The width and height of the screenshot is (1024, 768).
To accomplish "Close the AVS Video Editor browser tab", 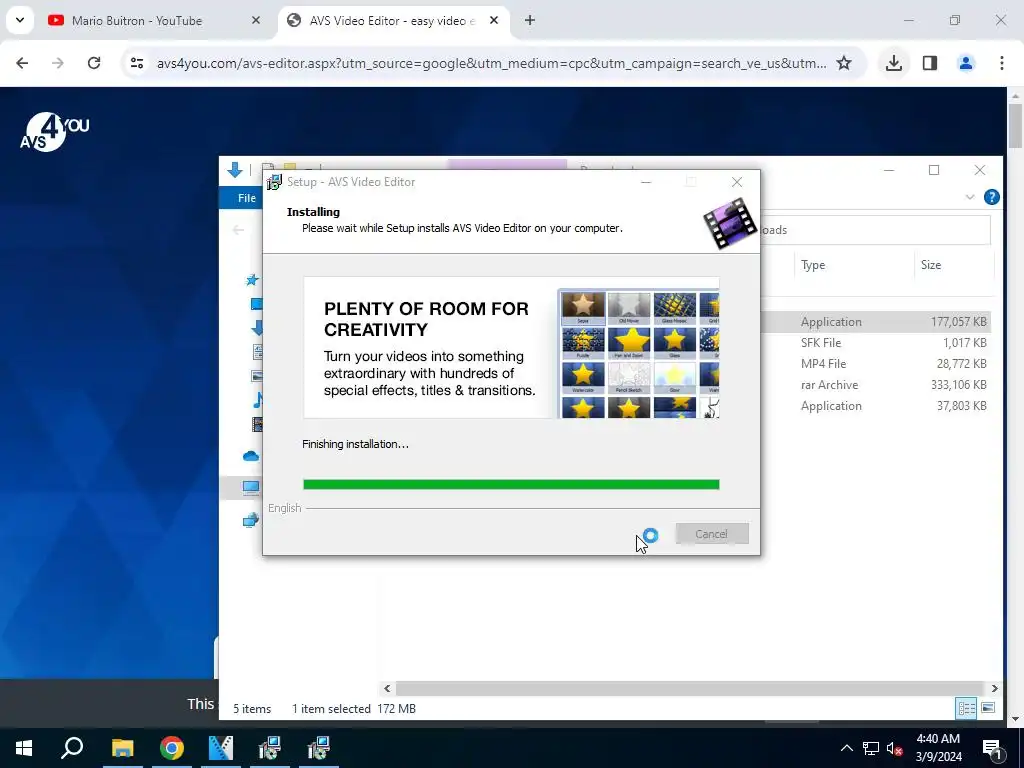I will coord(494,21).
